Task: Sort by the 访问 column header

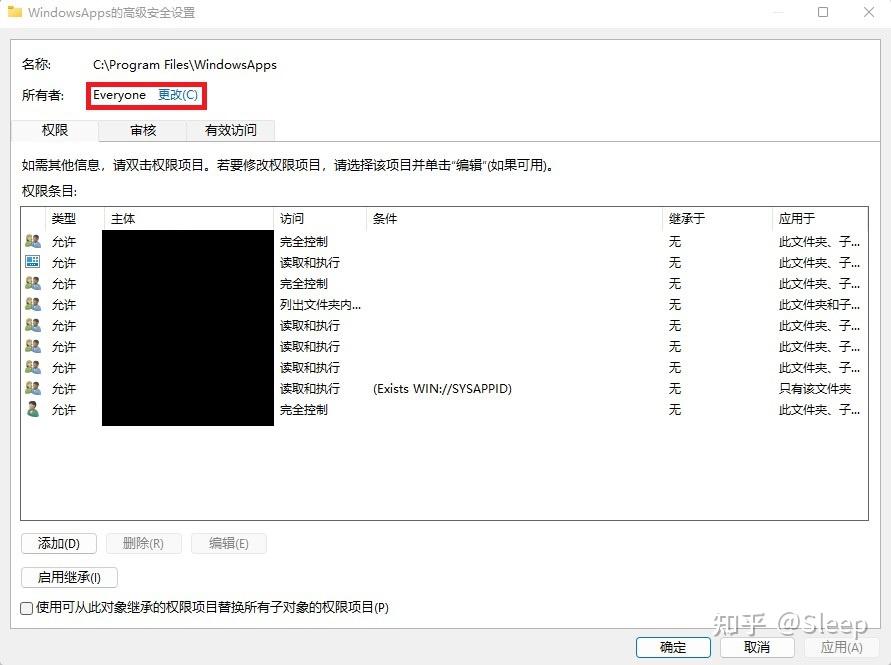Action: (320, 218)
